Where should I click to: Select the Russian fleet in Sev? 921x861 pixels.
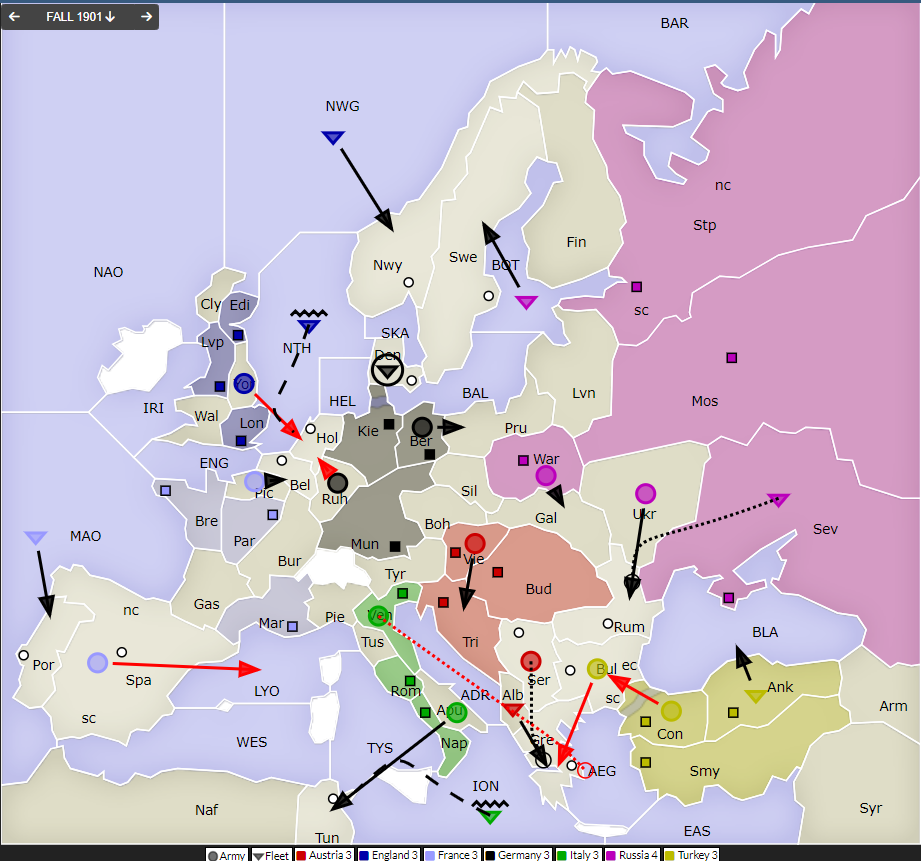click(x=779, y=500)
